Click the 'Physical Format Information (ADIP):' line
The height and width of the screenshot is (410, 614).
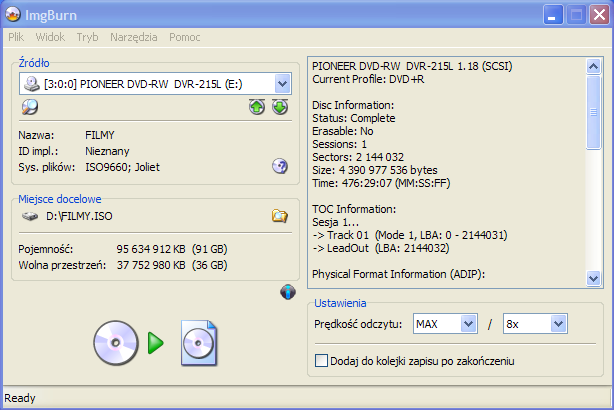click(399, 274)
